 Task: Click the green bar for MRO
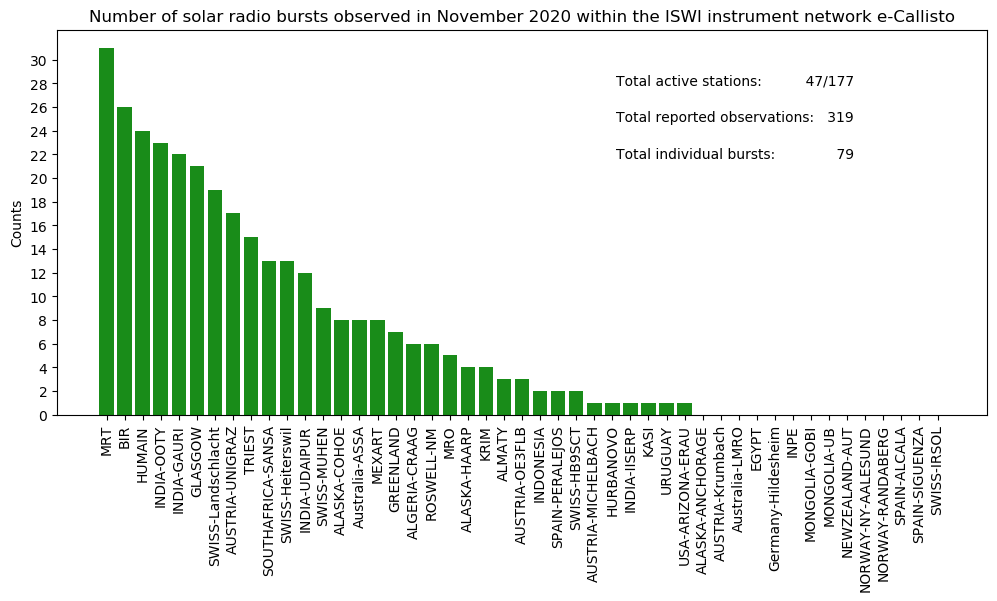pos(449,385)
